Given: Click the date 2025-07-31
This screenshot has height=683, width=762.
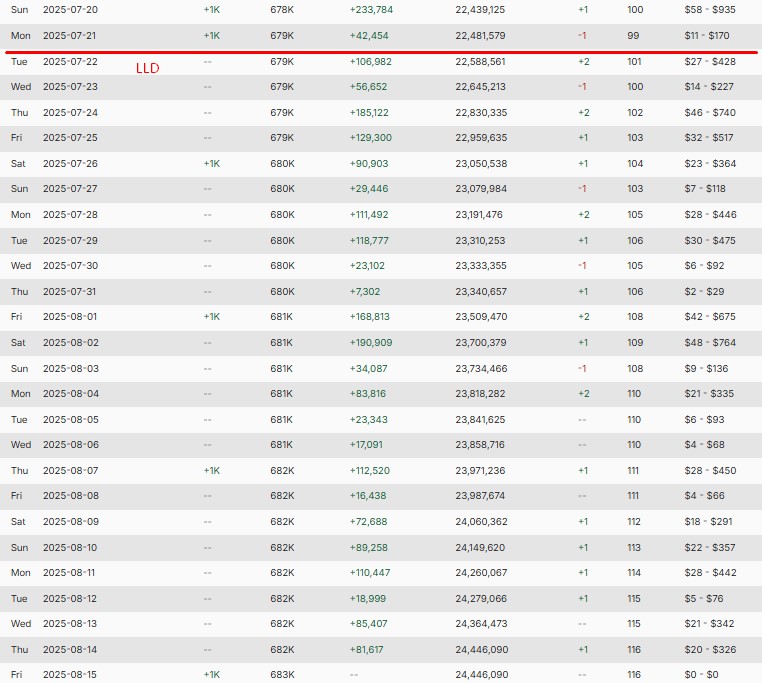Looking at the screenshot, I should coord(69,292).
